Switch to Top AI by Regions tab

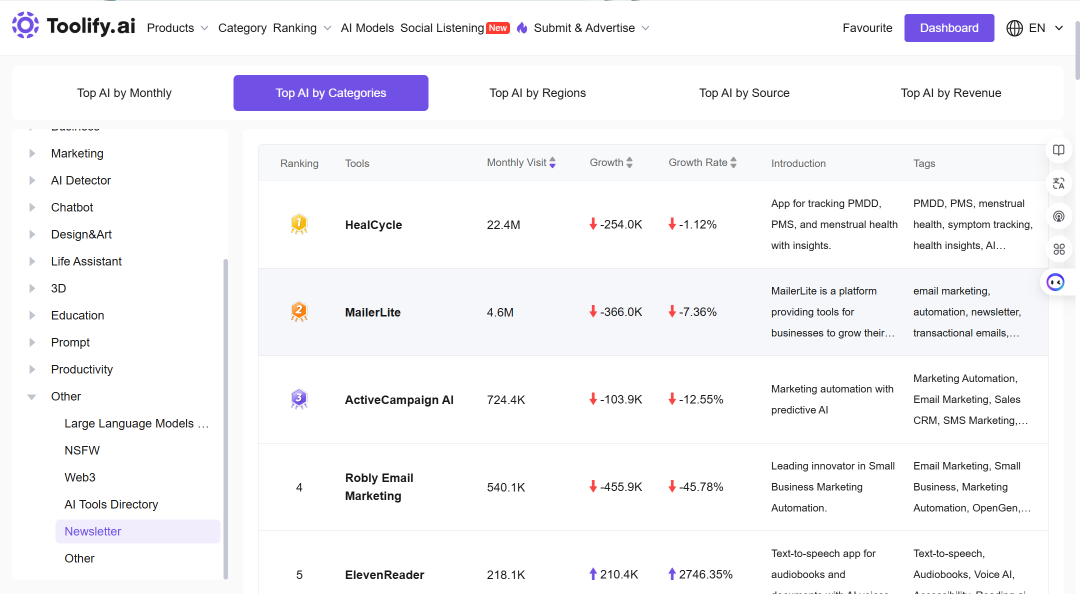click(538, 93)
